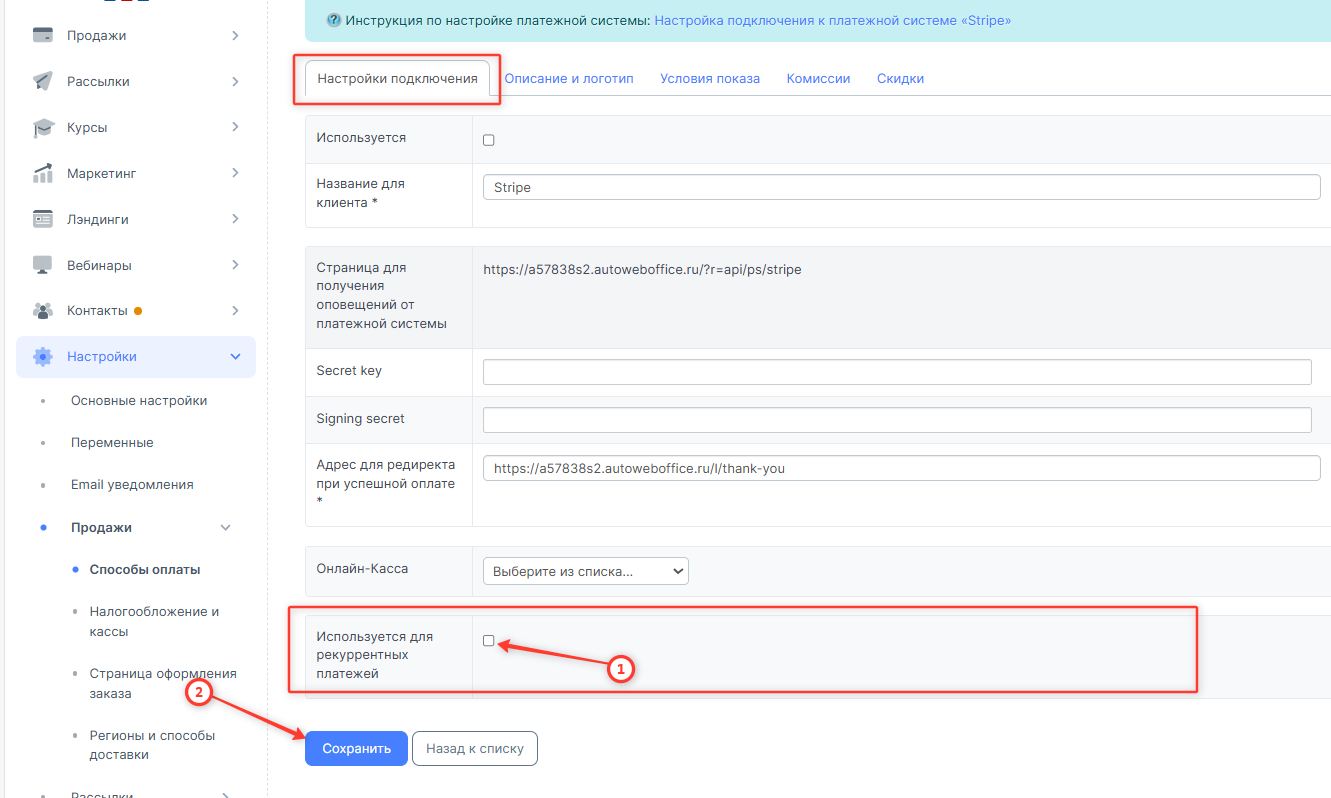Image resolution: width=1331 pixels, height=798 pixels.
Task: Switch to the Описание и логотип tab
Action: pyautogui.click(x=568, y=78)
